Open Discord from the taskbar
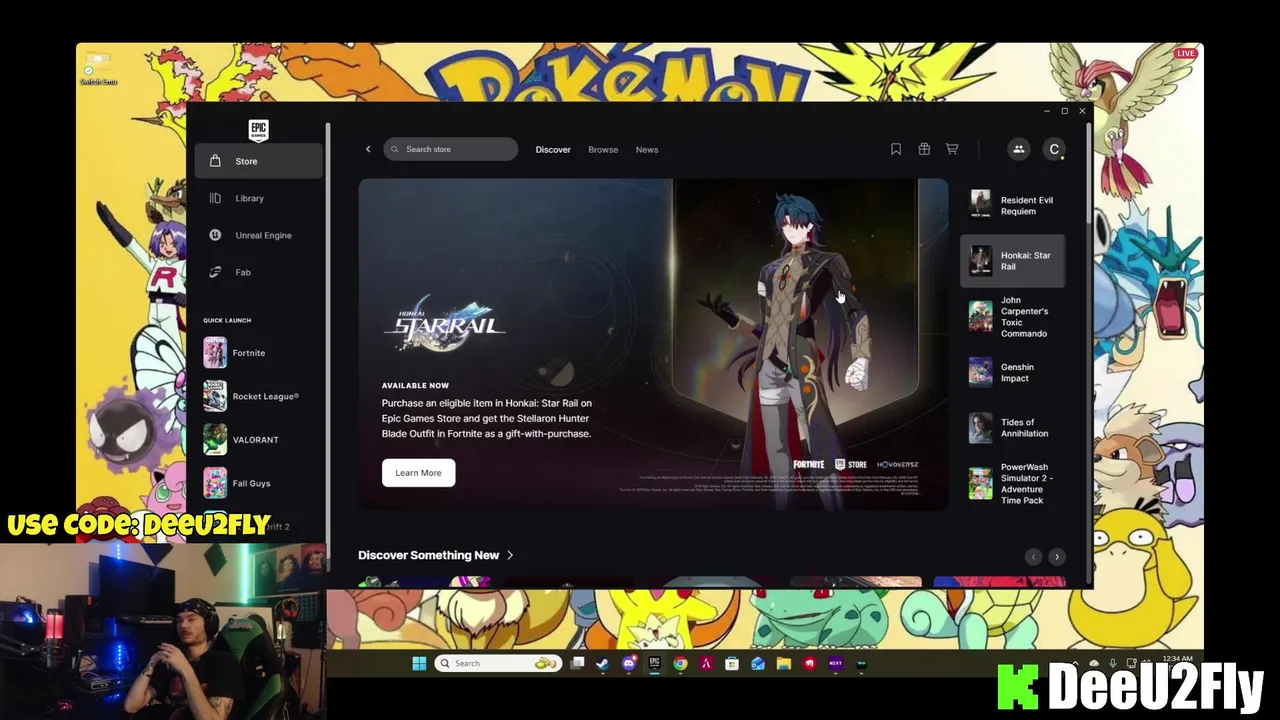This screenshot has width=1280, height=720. pyautogui.click(x=629, y=663)
